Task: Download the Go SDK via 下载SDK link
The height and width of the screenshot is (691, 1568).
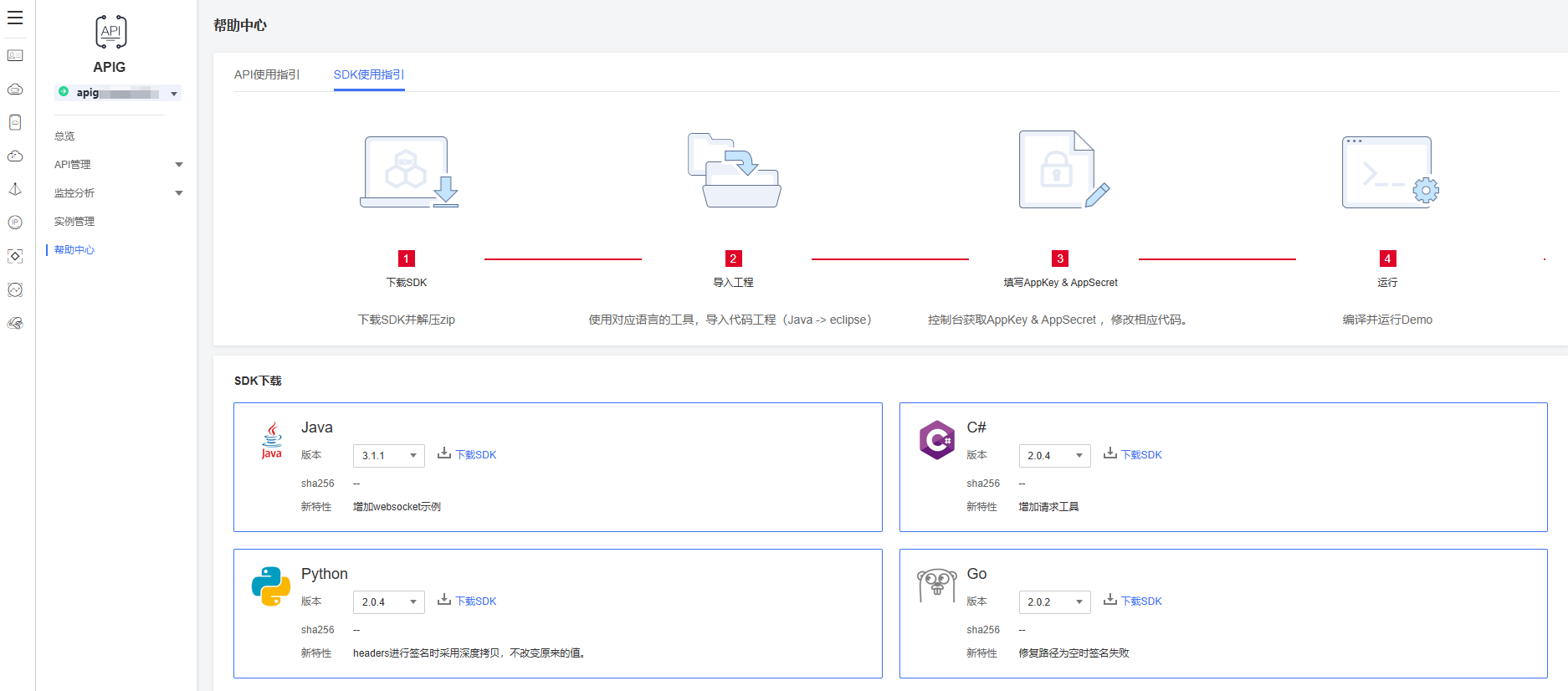Action: pos(1141,601)
